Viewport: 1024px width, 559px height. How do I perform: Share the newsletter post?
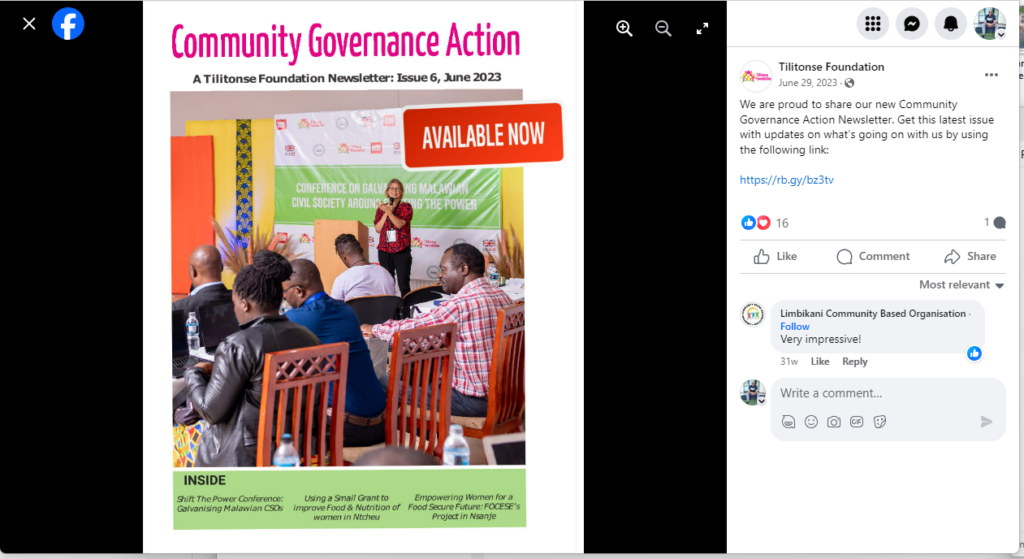[x=970, y=256]
